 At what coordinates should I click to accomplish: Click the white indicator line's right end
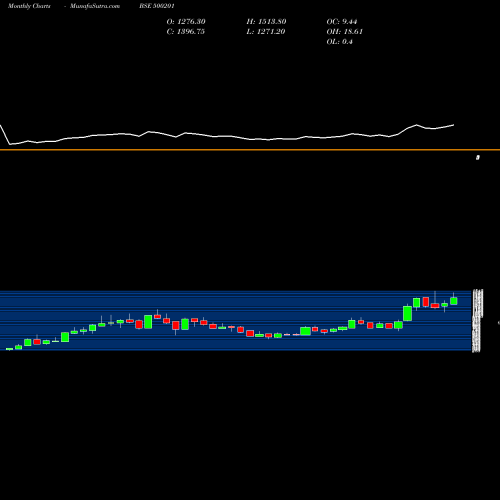[453, 125]
